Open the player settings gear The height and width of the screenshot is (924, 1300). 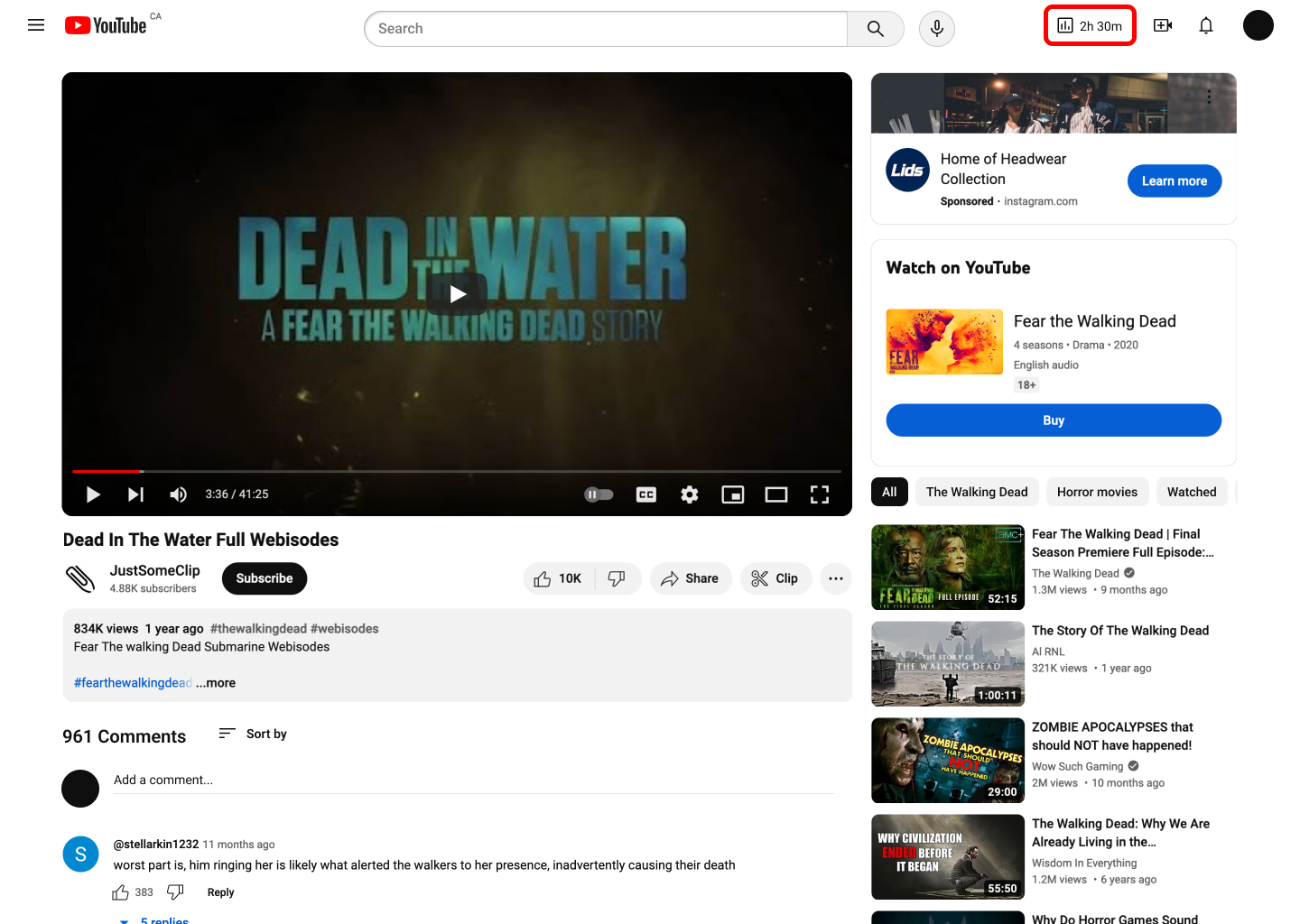tap(690, 494)
